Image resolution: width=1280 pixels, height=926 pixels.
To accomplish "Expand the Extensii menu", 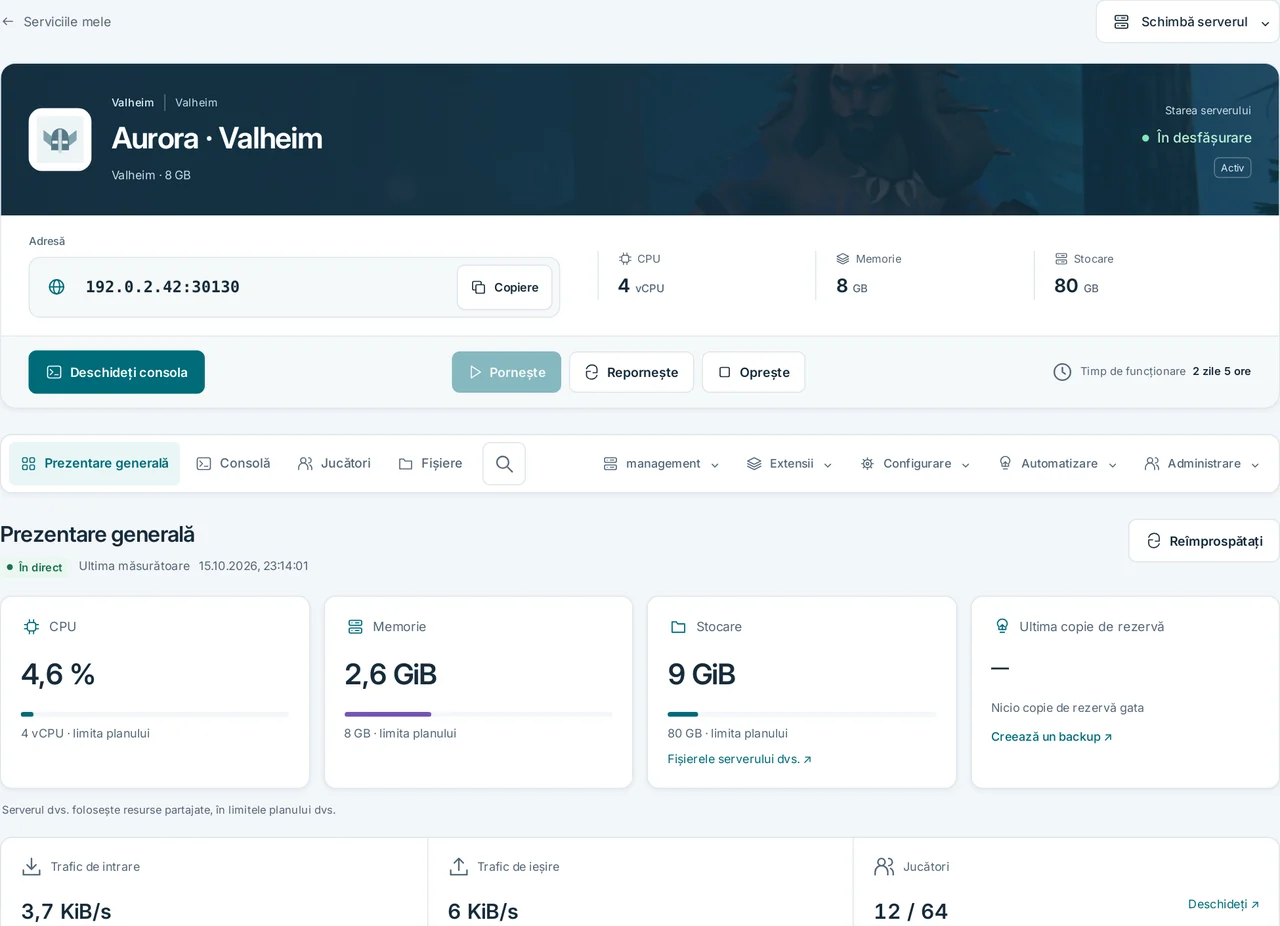I will click(790, 464).
